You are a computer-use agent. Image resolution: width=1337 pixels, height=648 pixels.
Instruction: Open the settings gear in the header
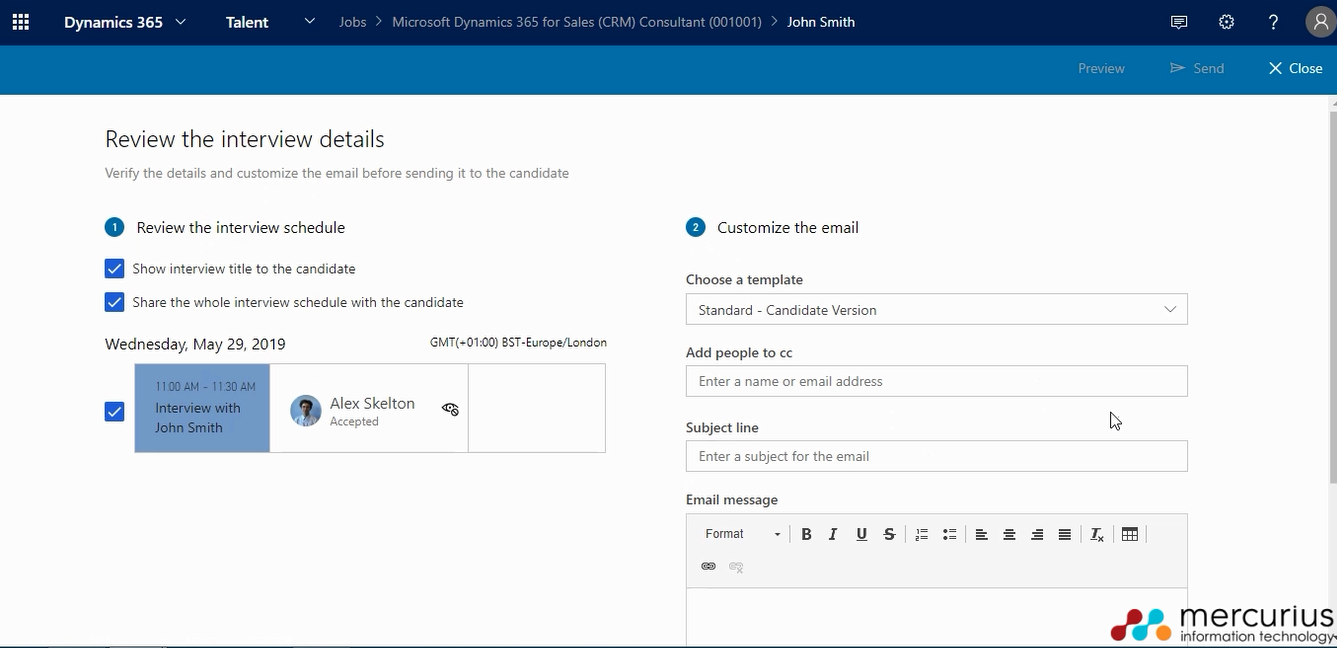1226,22
